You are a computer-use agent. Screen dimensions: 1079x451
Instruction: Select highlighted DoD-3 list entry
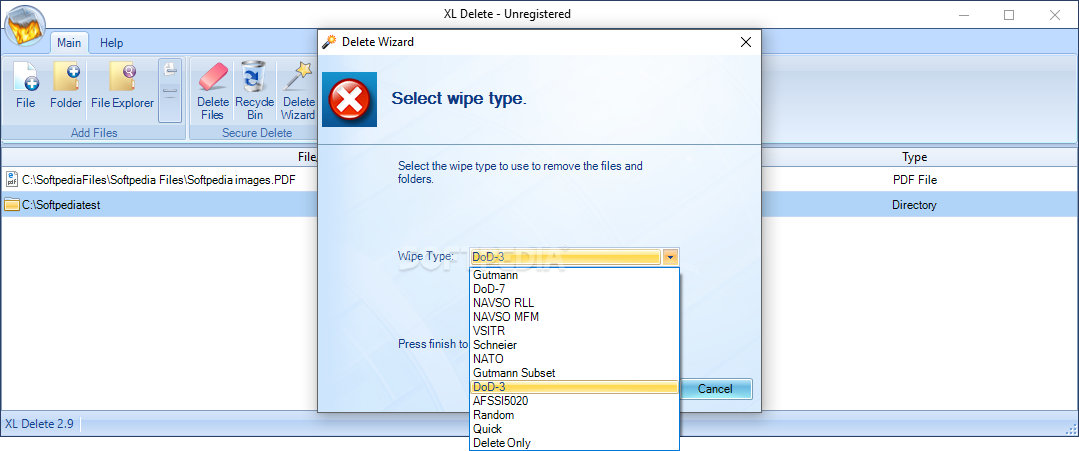[575, 388]
